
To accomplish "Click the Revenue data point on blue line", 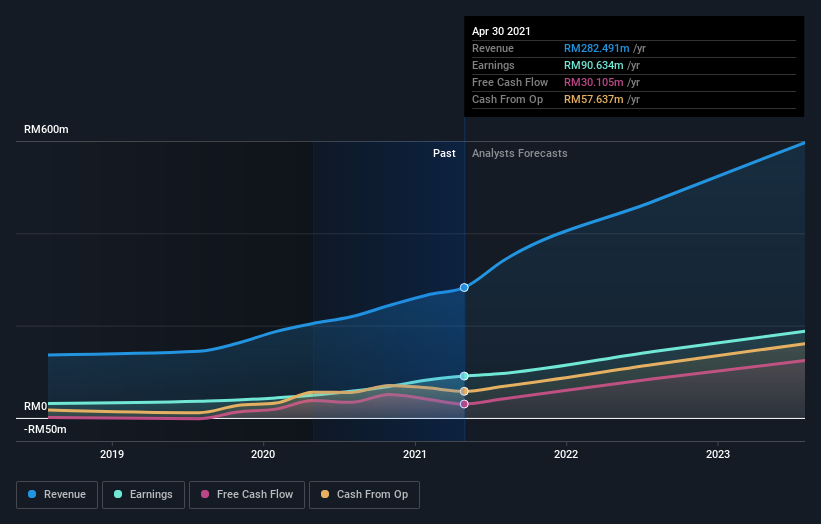I will 464,287.
